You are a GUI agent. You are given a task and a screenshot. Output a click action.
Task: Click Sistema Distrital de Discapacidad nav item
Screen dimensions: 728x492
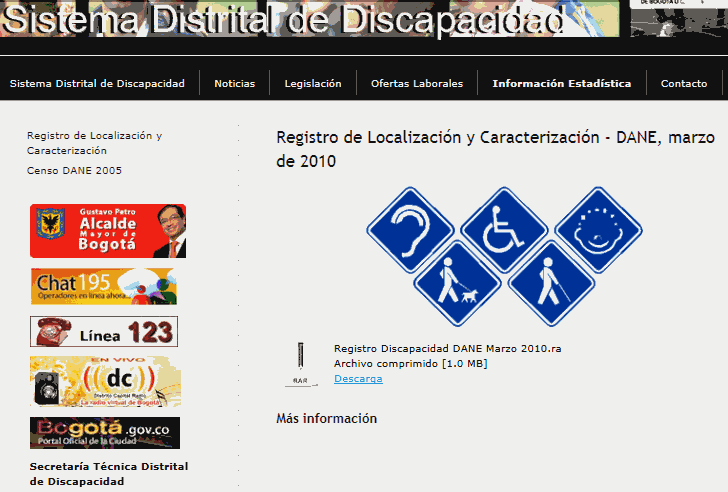pos(97,84)
